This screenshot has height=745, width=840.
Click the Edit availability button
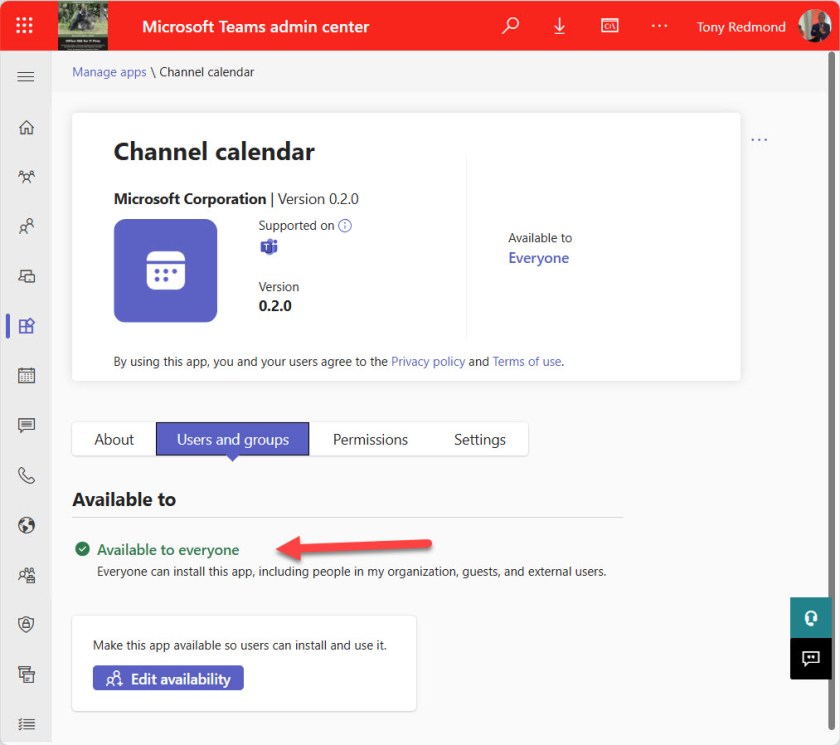[x=168, y=678]
